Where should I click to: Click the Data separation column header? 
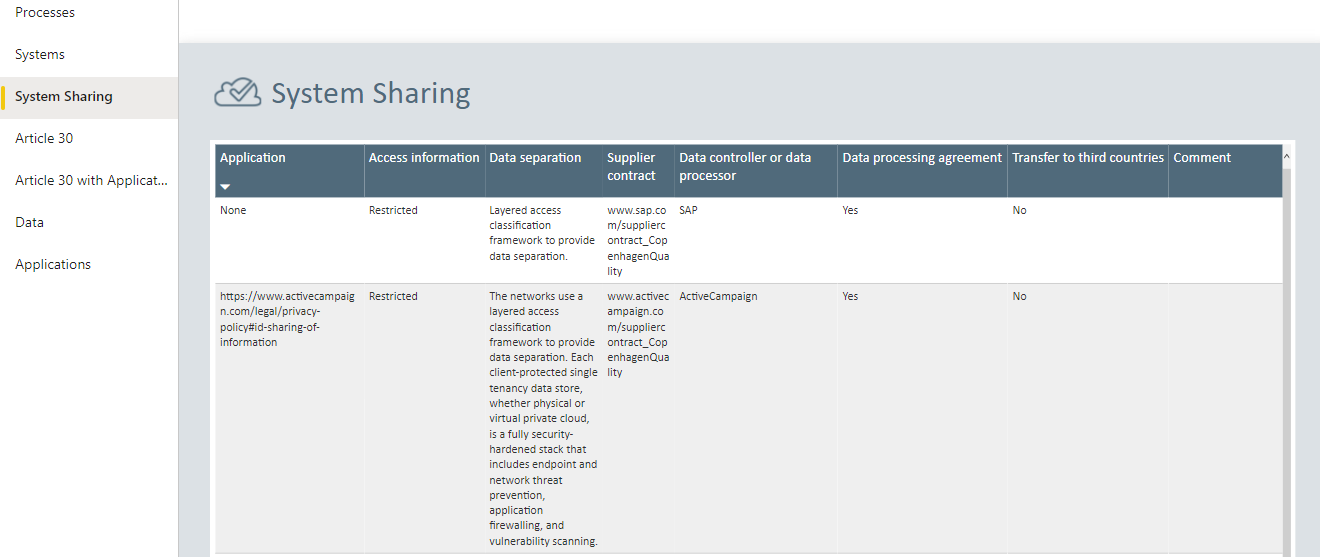[535, 158]
